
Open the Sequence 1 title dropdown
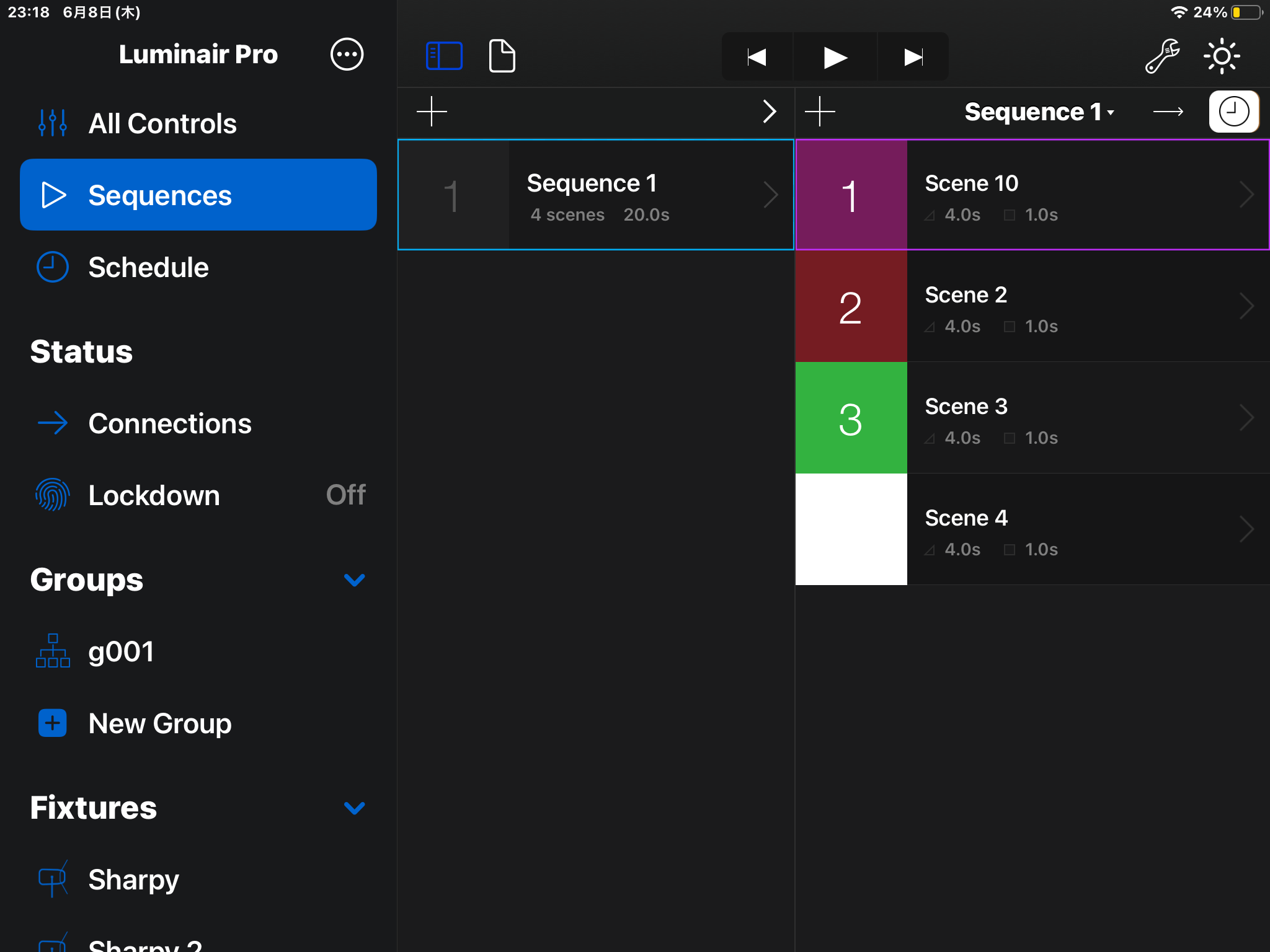coord(1039,112)
